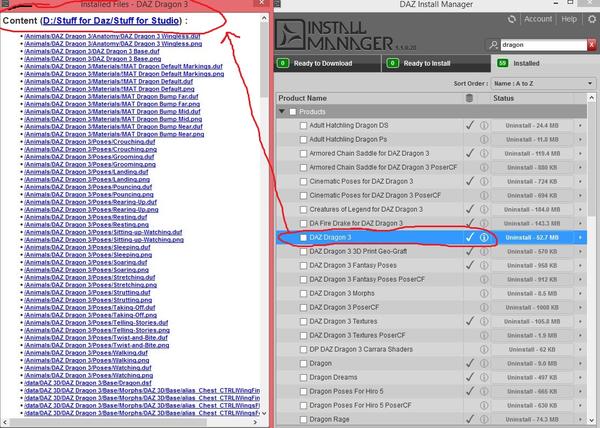Open DAZ Dragon 3 Base.duf file link
The width and height of the screenshot is (600, 428).
click(x=92, y=51)
